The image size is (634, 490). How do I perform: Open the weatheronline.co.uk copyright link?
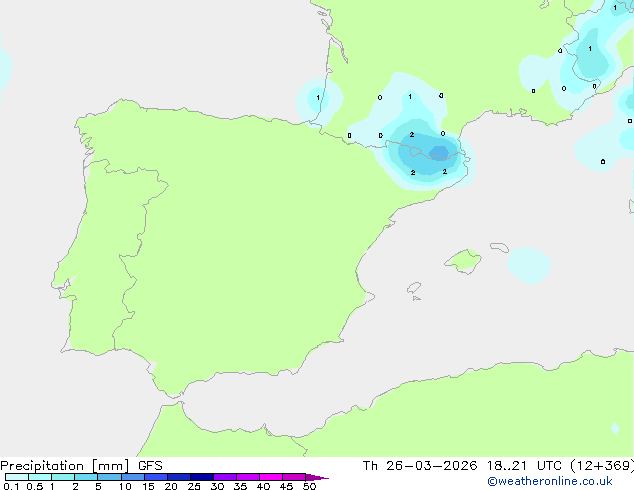pyautogui.click(x=549, y=482)
